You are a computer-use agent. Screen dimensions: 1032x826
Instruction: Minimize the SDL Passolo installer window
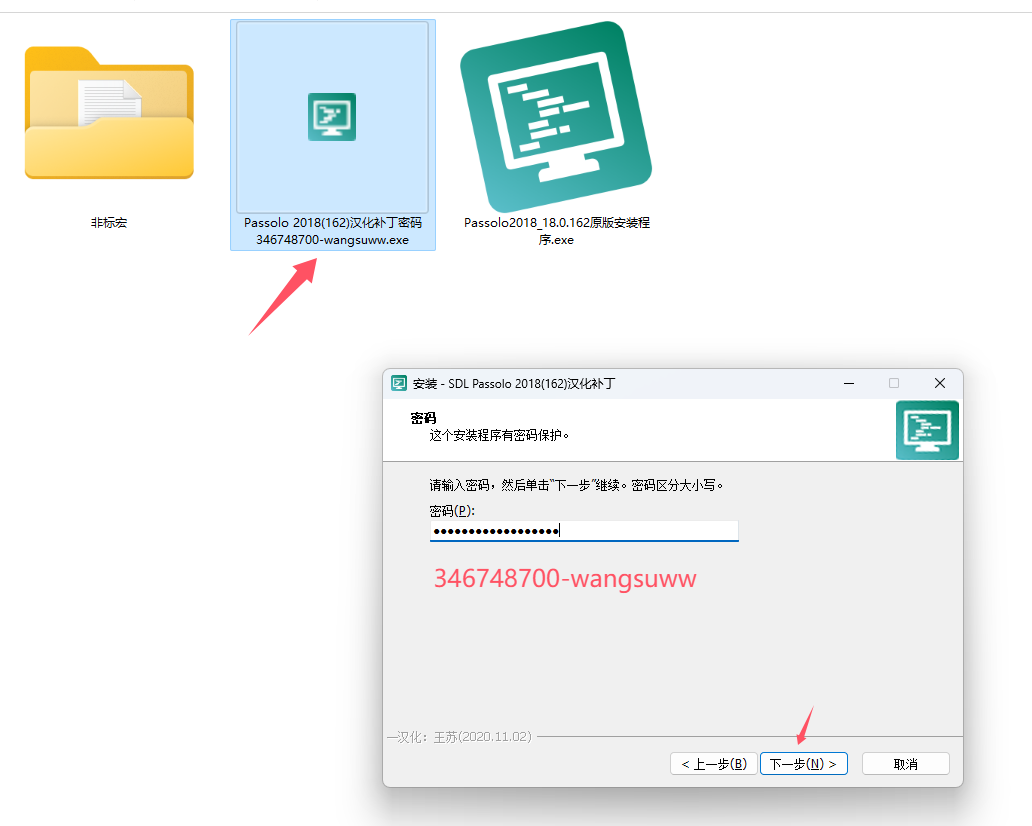(849, 383)
